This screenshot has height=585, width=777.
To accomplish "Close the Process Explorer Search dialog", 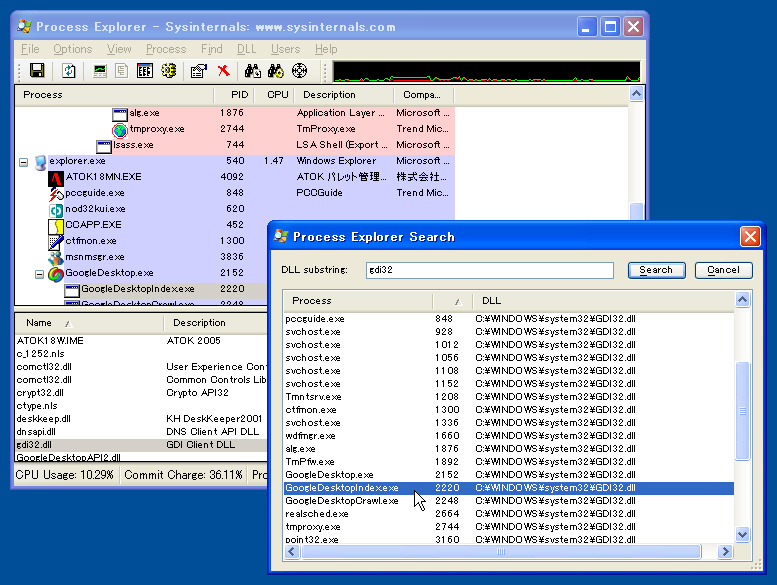I will (x=750, y=237).
